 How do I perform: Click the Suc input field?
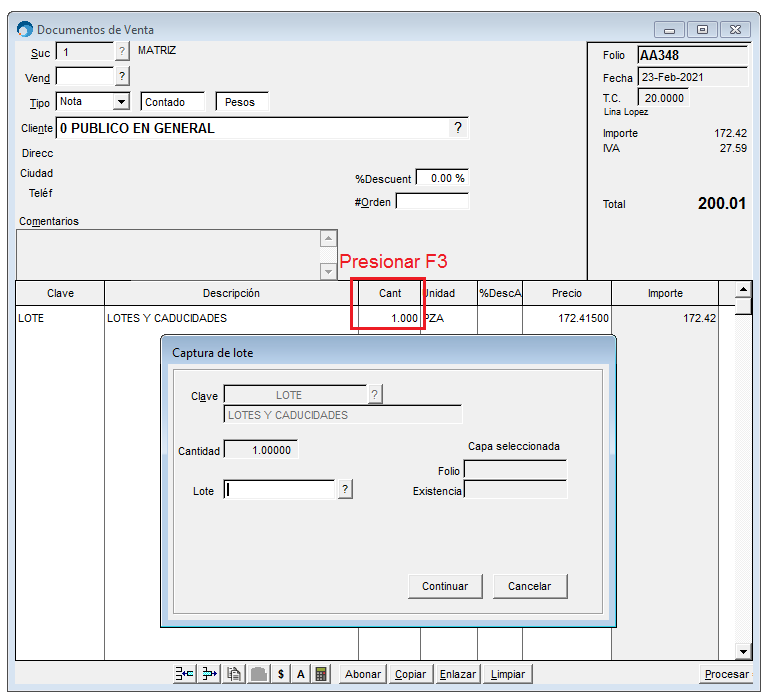coord(85,52)
